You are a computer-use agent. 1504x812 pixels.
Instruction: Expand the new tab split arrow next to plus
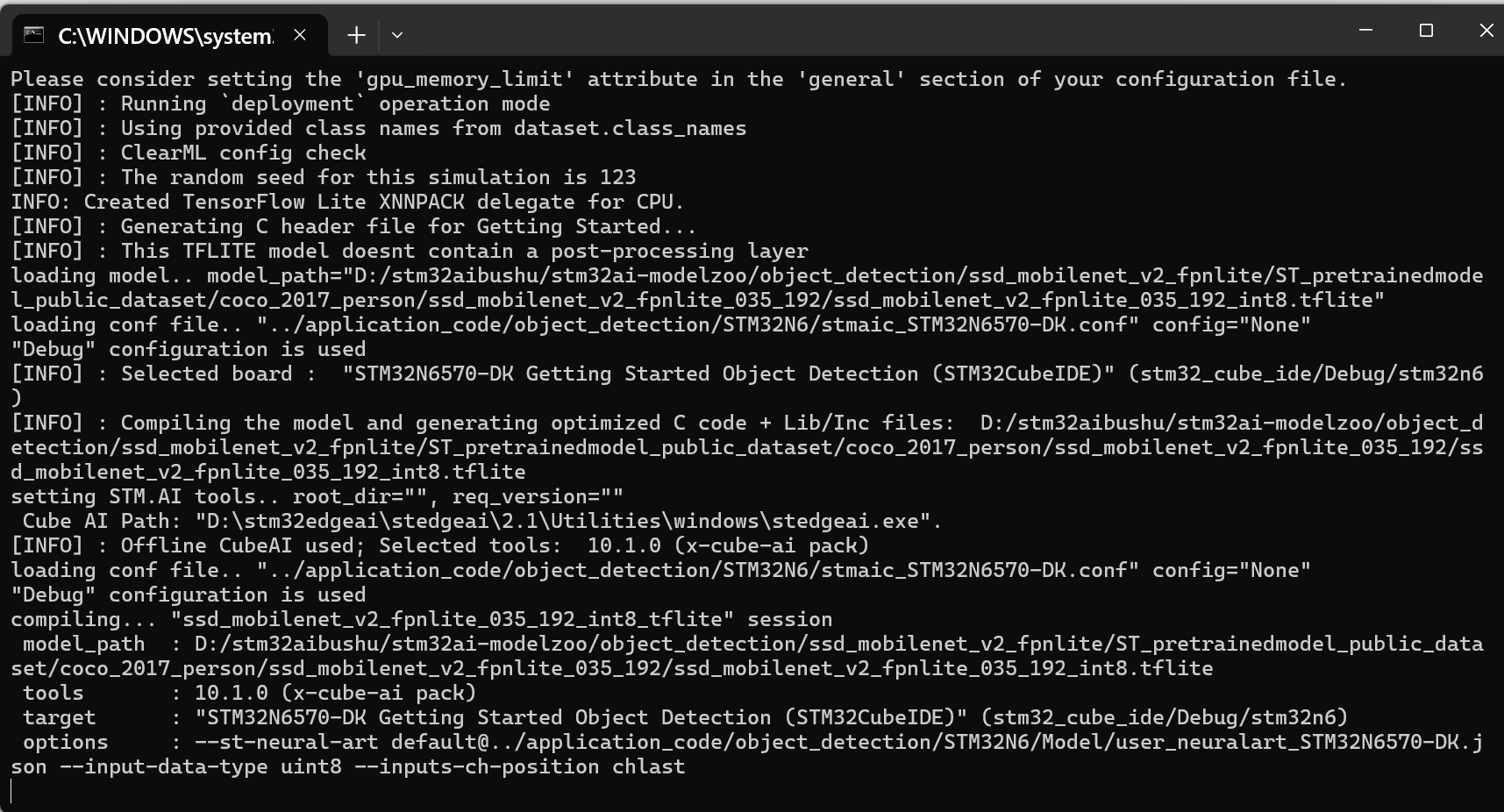tap(396, 35)
